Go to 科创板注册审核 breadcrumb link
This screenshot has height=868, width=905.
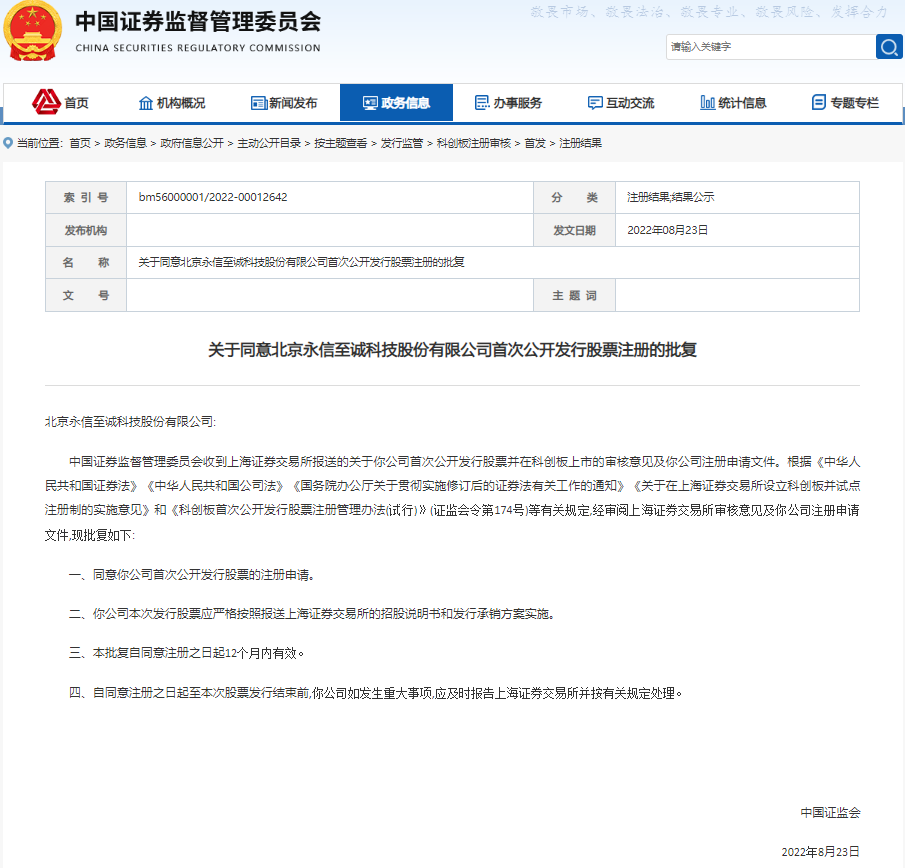click(474, 143)
